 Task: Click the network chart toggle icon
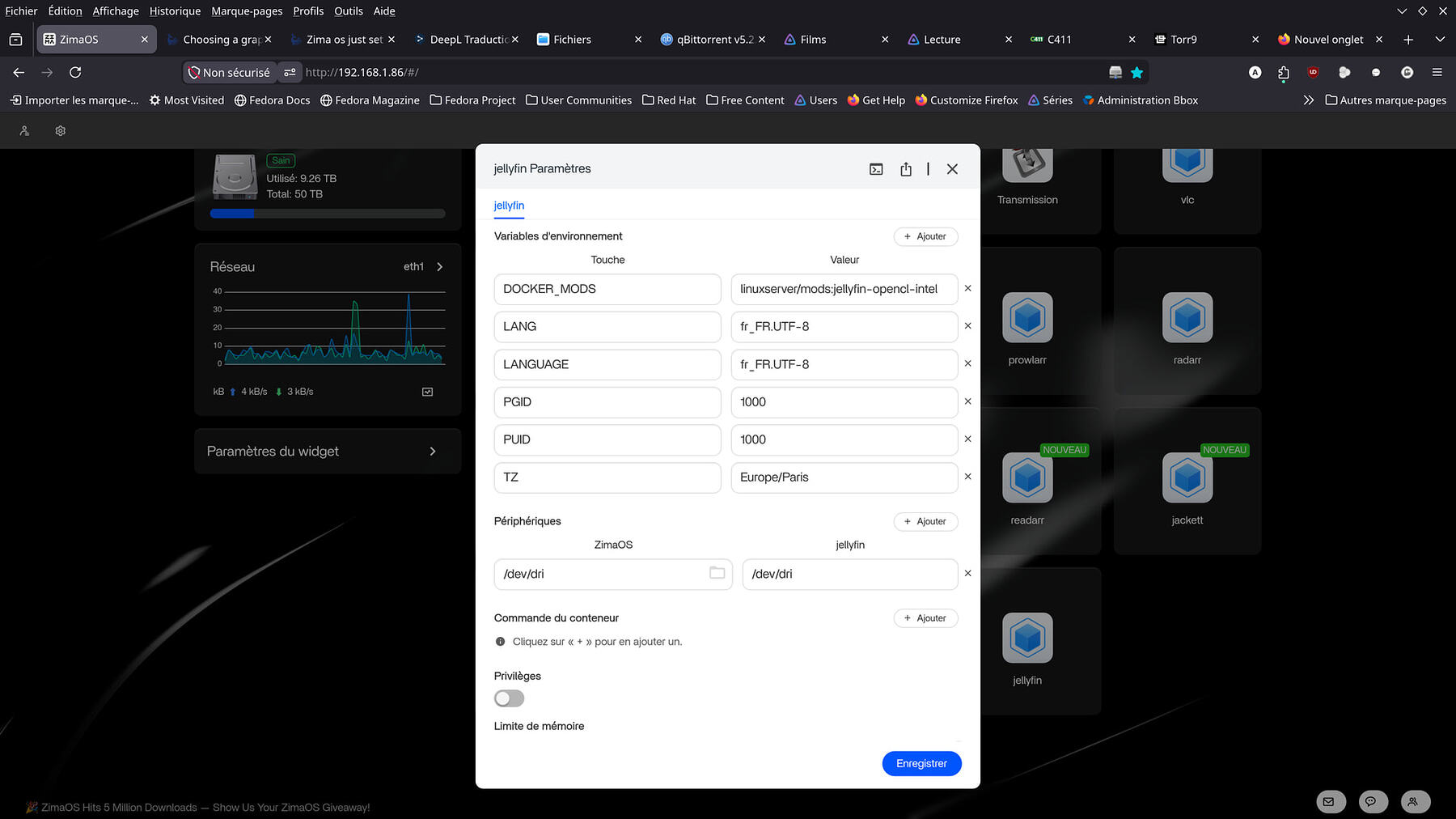point(428,392)
